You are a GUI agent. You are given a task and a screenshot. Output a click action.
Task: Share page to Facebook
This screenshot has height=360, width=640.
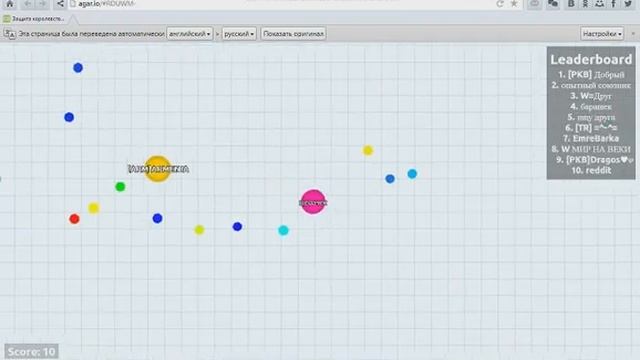pos(613,4)
